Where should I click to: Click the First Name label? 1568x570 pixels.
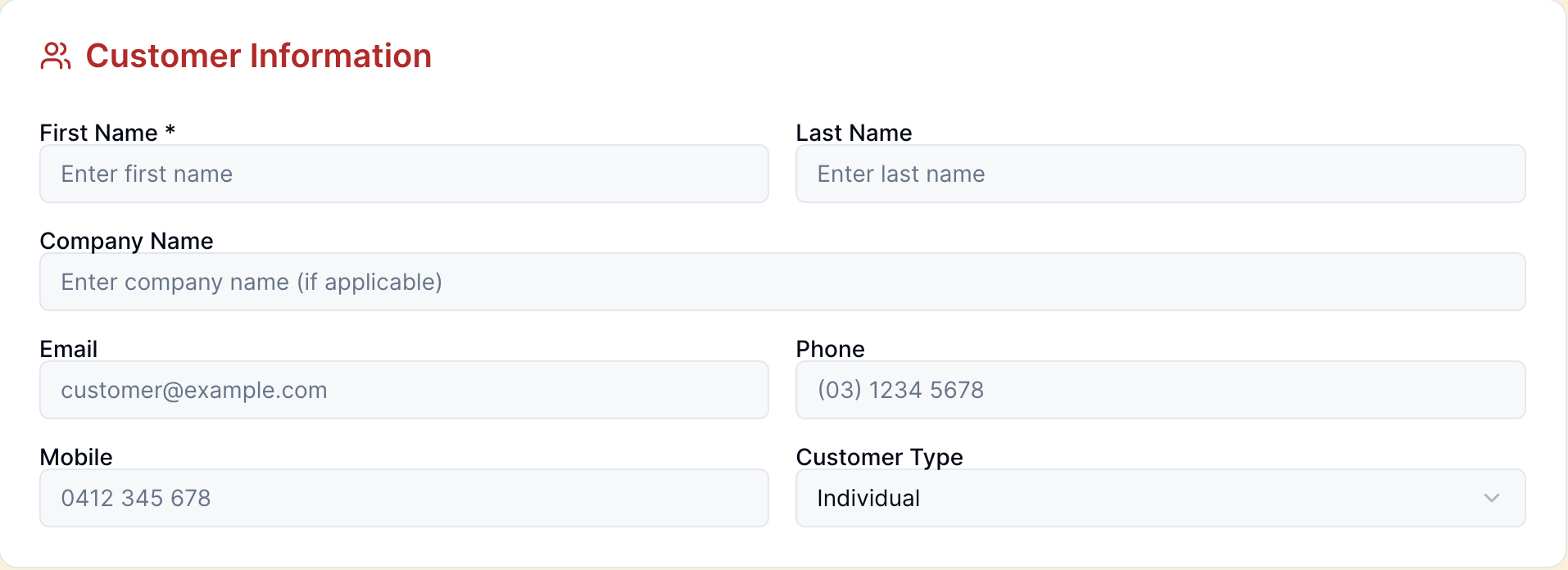[x=98, y=133]
